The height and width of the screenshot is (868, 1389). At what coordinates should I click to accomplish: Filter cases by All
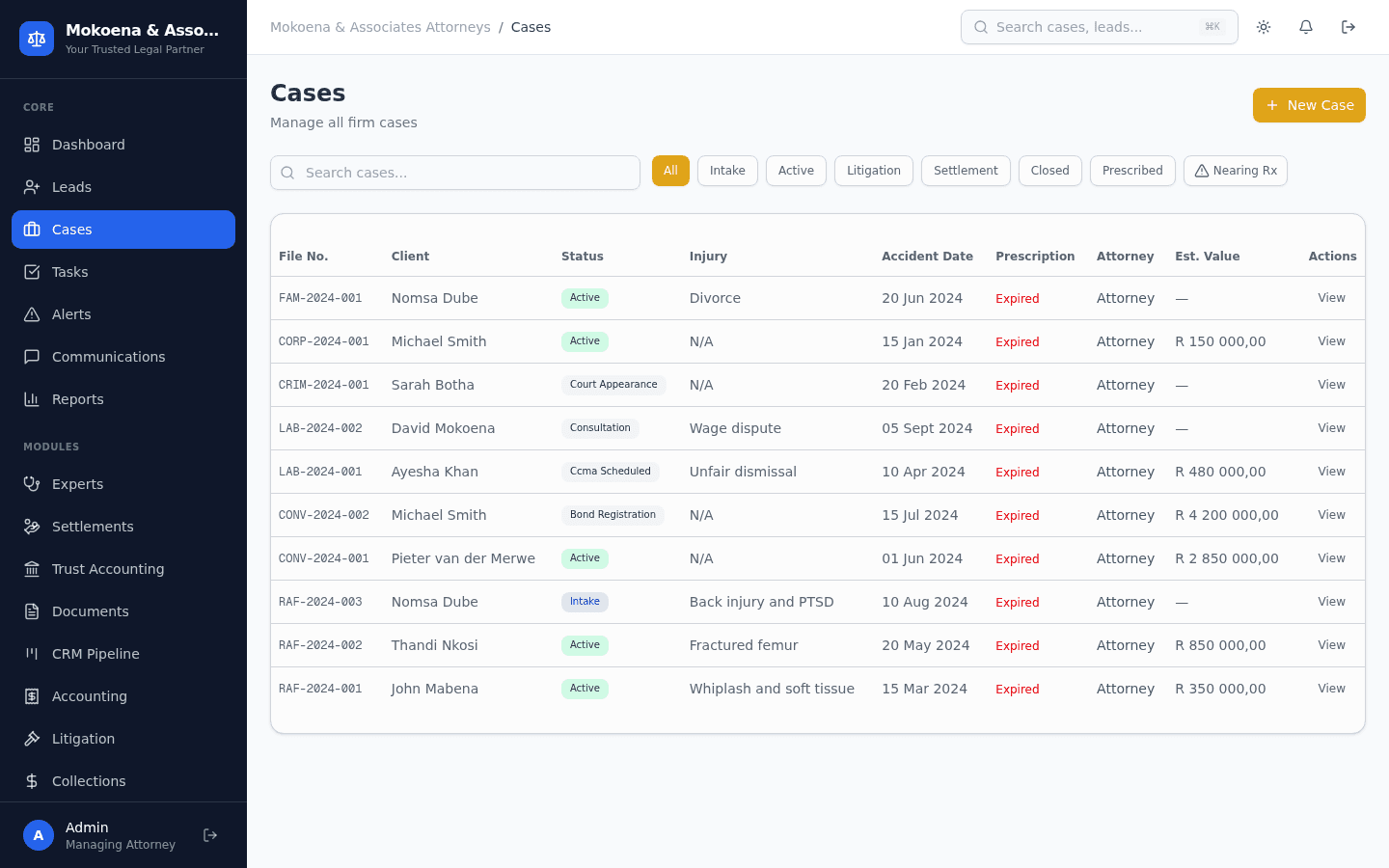(x=670, y=171)
